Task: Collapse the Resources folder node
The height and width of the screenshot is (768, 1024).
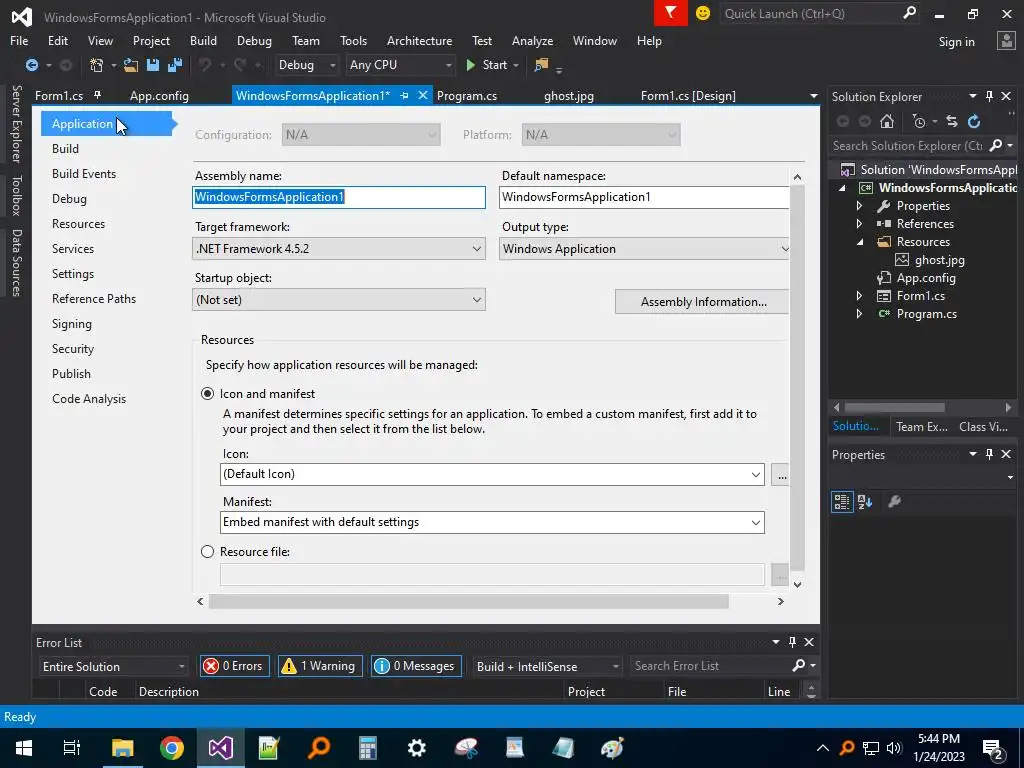Action: (x=859, y=242)
